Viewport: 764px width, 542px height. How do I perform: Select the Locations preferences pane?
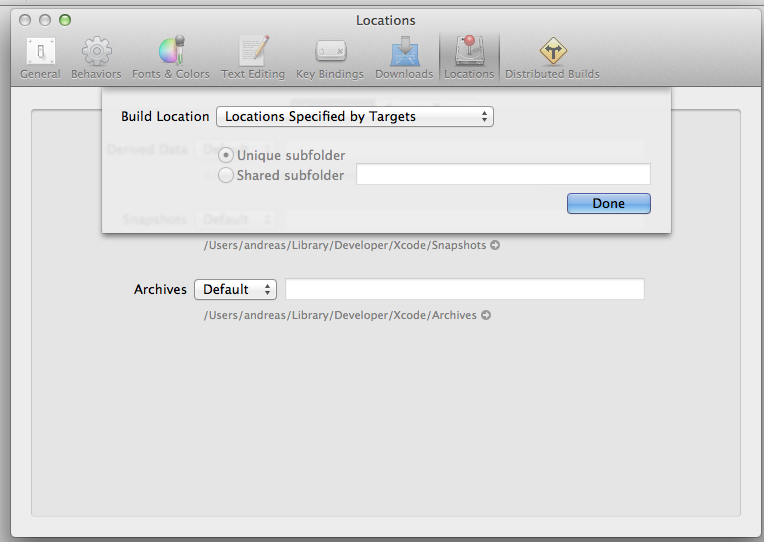469,58
